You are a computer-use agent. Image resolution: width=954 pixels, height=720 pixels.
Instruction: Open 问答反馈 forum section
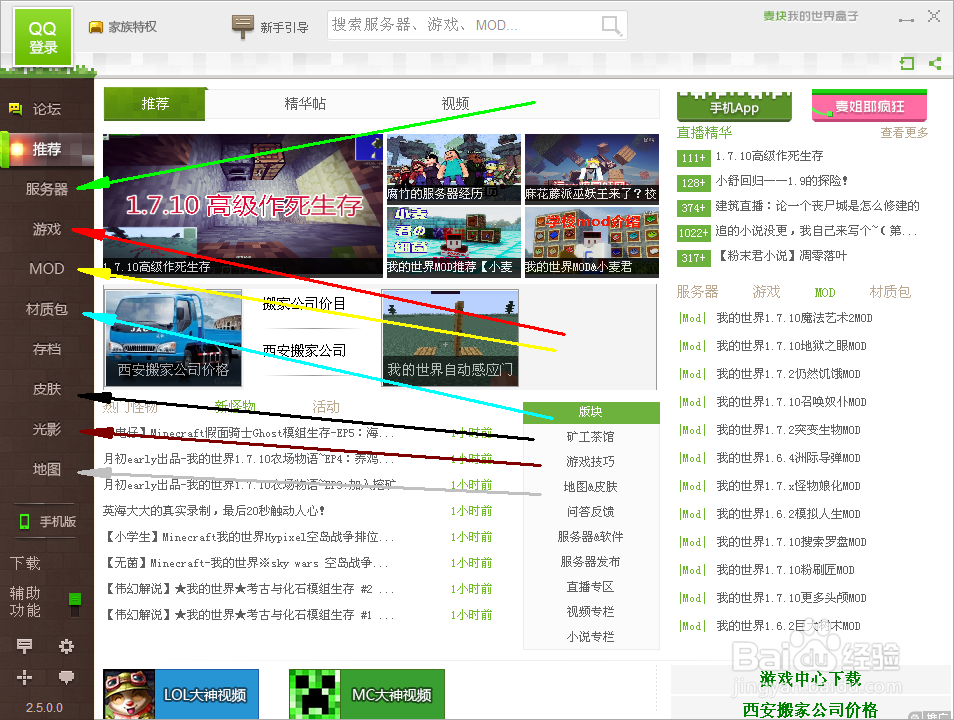(590, 512)
